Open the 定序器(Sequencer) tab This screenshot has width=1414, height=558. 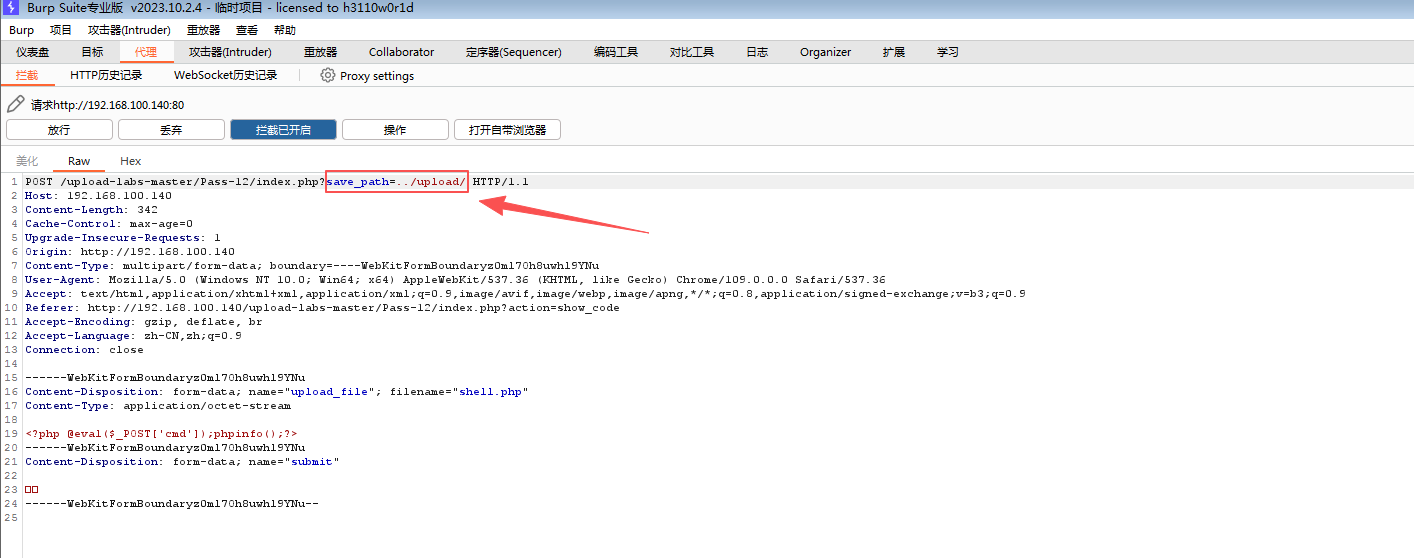(x=514, y=52)
